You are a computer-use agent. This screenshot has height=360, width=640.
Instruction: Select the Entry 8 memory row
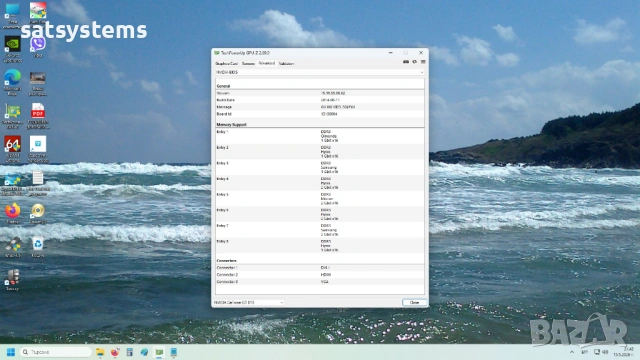point(320,246)
